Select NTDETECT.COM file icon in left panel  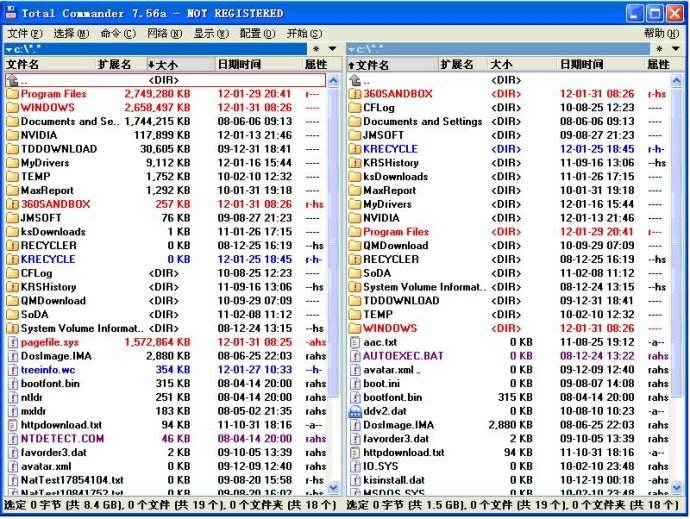pyautogui.click(x=13, y=439)
